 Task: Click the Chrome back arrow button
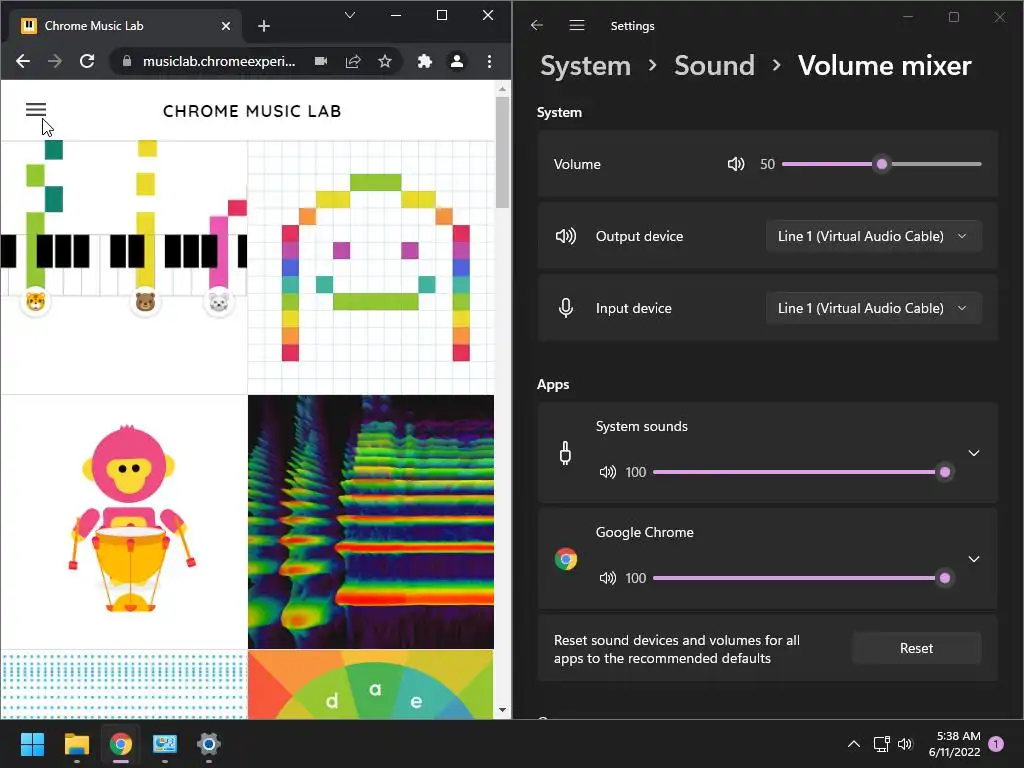23,61
